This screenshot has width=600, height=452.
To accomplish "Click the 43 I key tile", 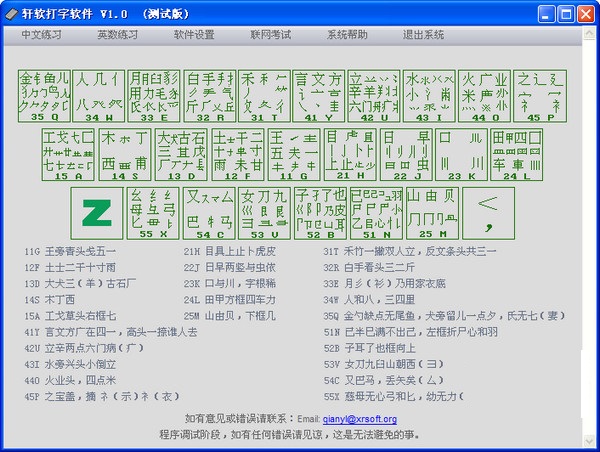I will tap(429, 96).
